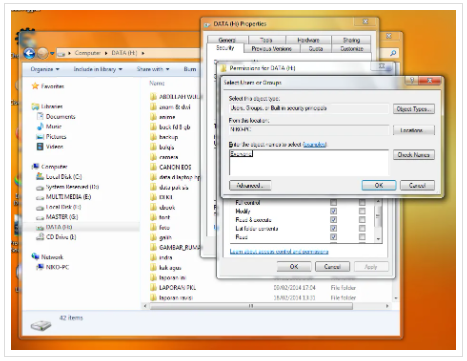Click the search magnifier in Explorer
The height and width of the screenshot is (361, 467).
pyautogui.click(x=393, y=53)
